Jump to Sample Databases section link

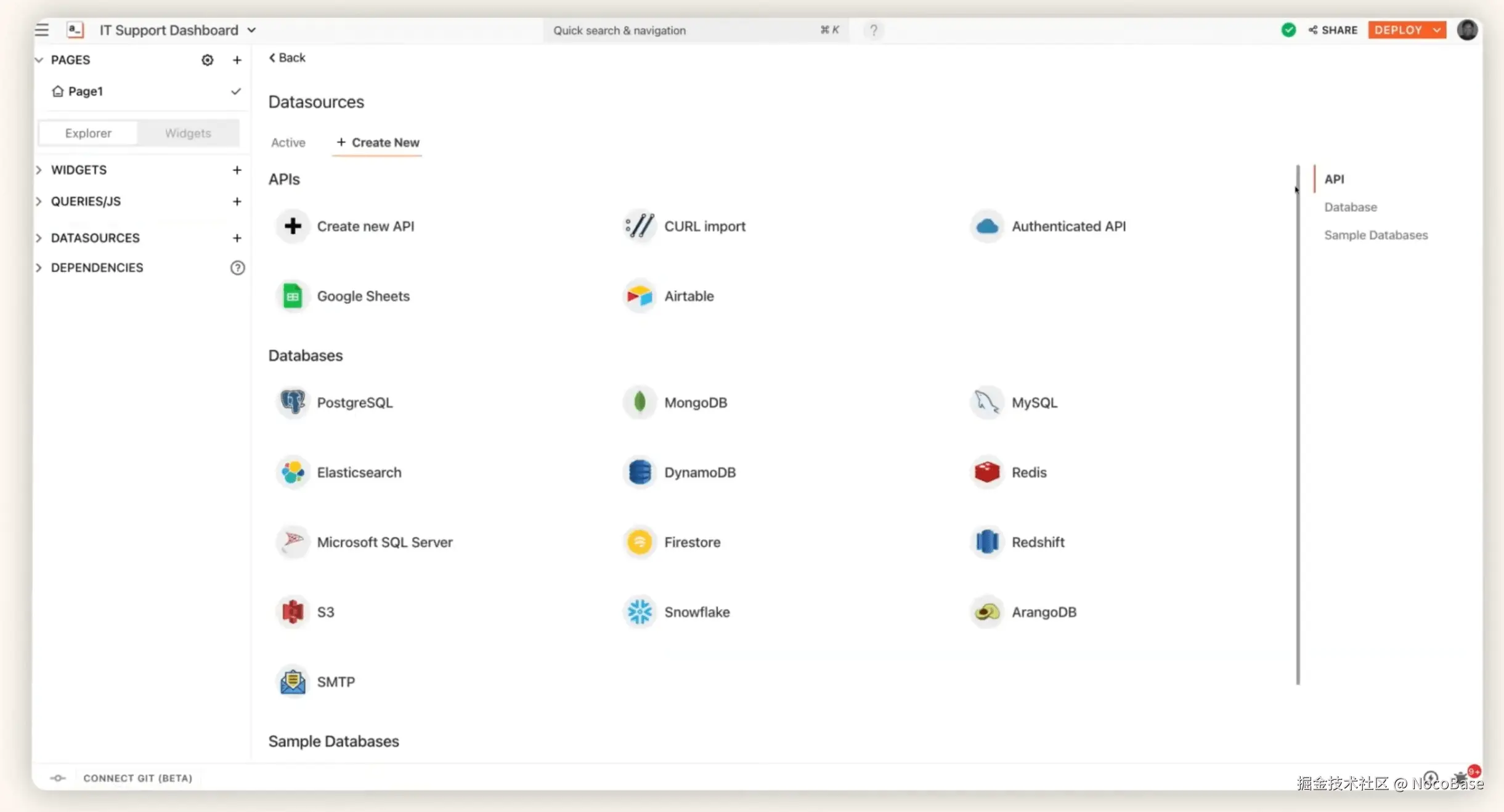1375,235
